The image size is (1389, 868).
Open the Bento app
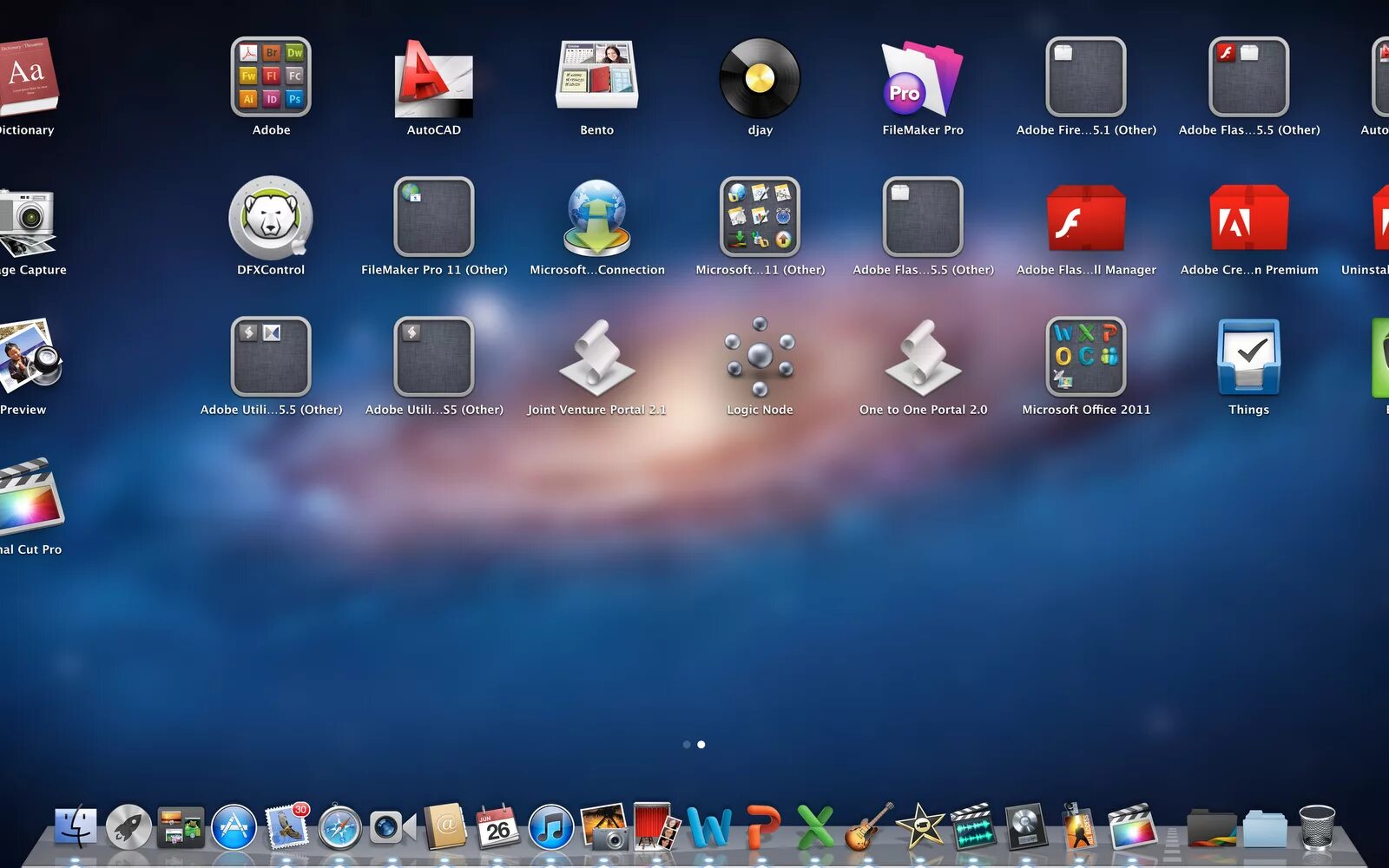(x=597, y=75)
